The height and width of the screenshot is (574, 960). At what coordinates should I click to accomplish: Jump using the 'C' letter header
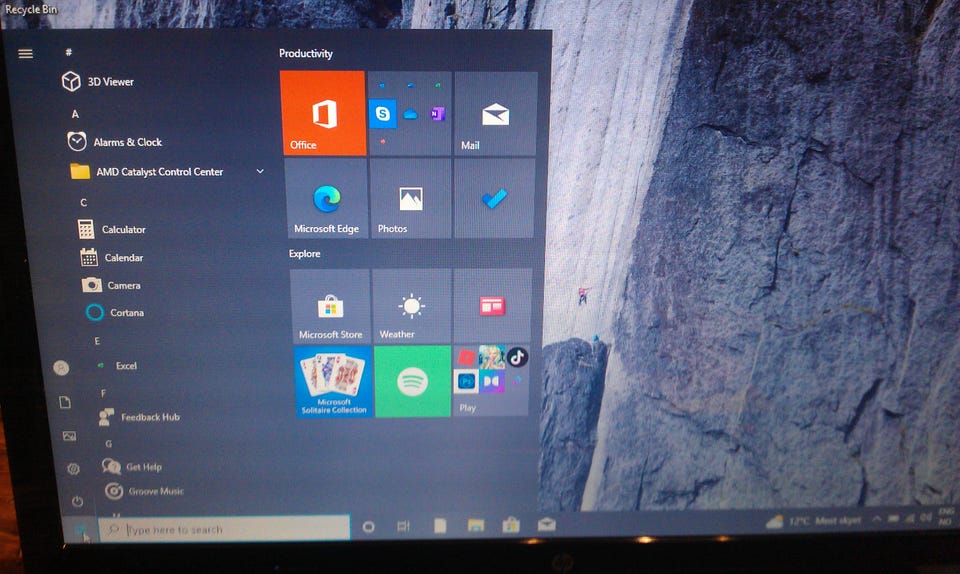tap(83, 203)
